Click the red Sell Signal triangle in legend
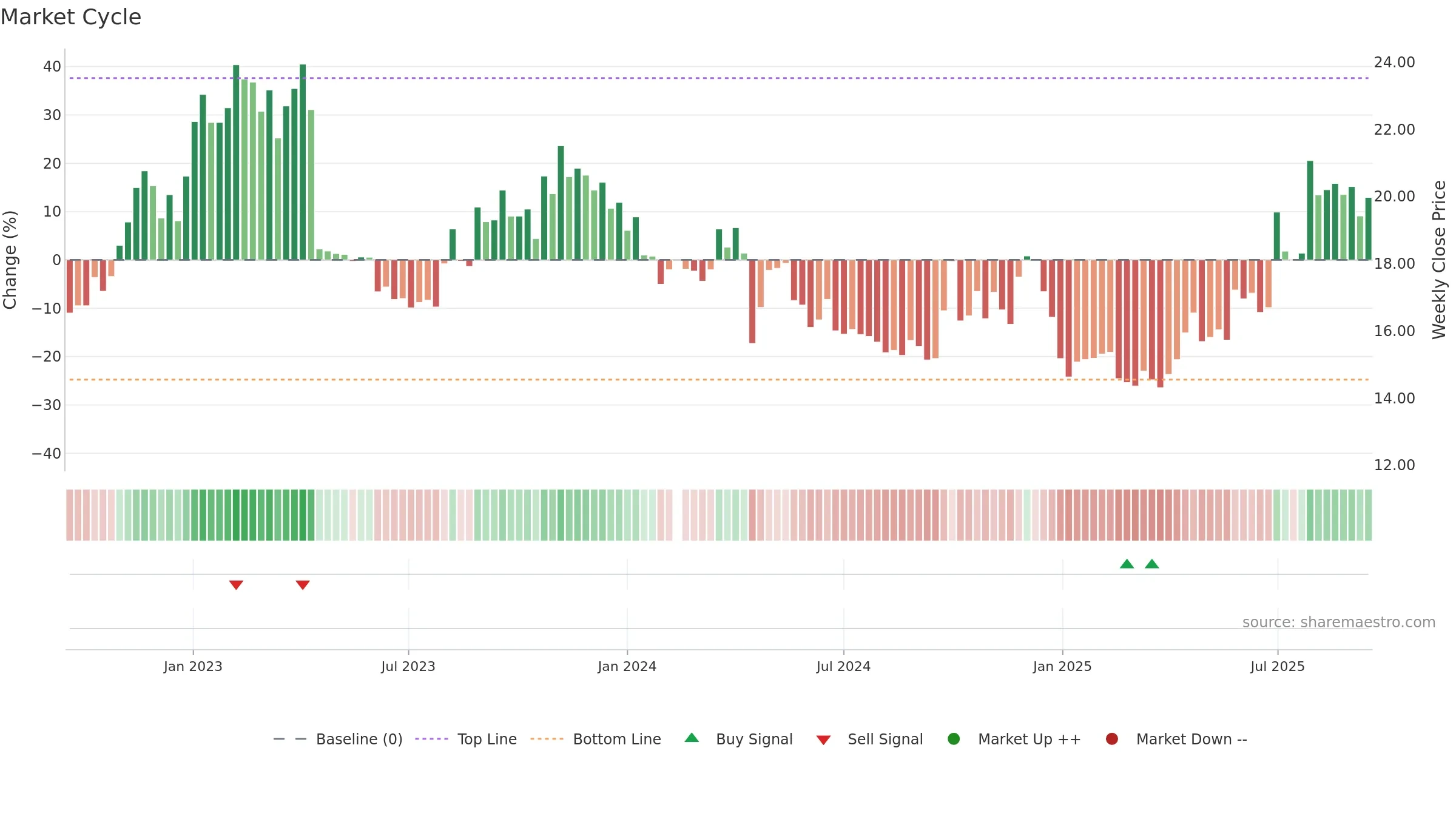 tap(823, 740)
